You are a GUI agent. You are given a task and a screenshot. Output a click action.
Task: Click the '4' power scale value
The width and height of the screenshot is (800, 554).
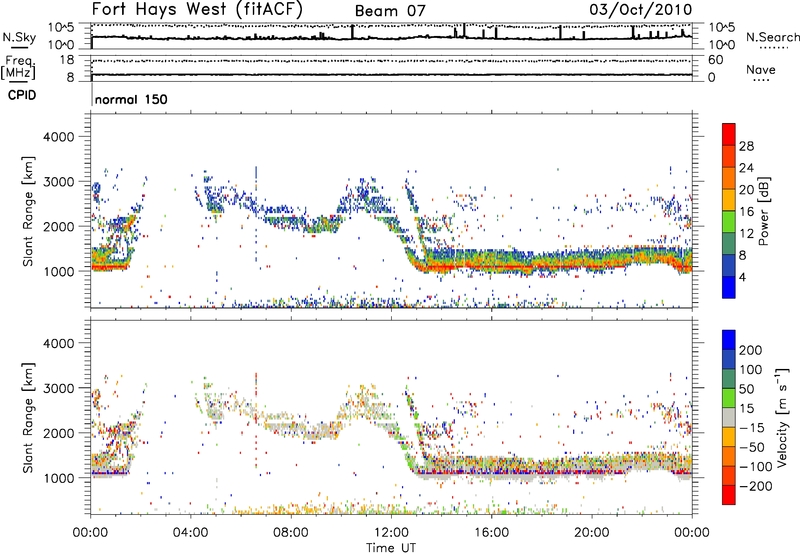[x=742, y=277]
